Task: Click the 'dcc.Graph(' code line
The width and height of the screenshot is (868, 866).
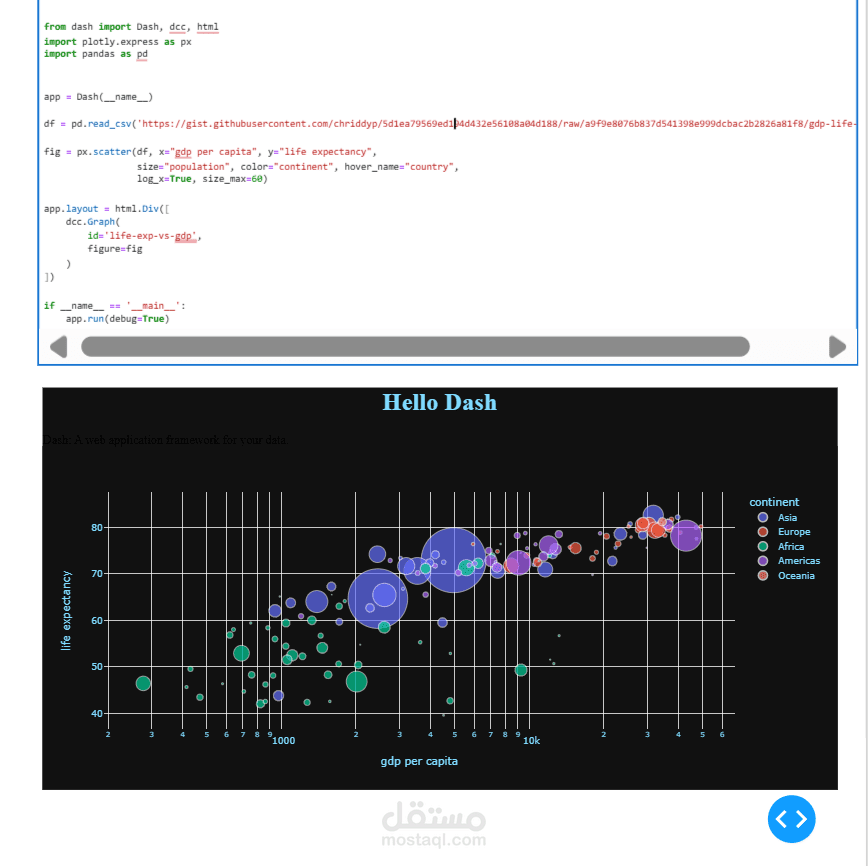Action: (92, 222)
